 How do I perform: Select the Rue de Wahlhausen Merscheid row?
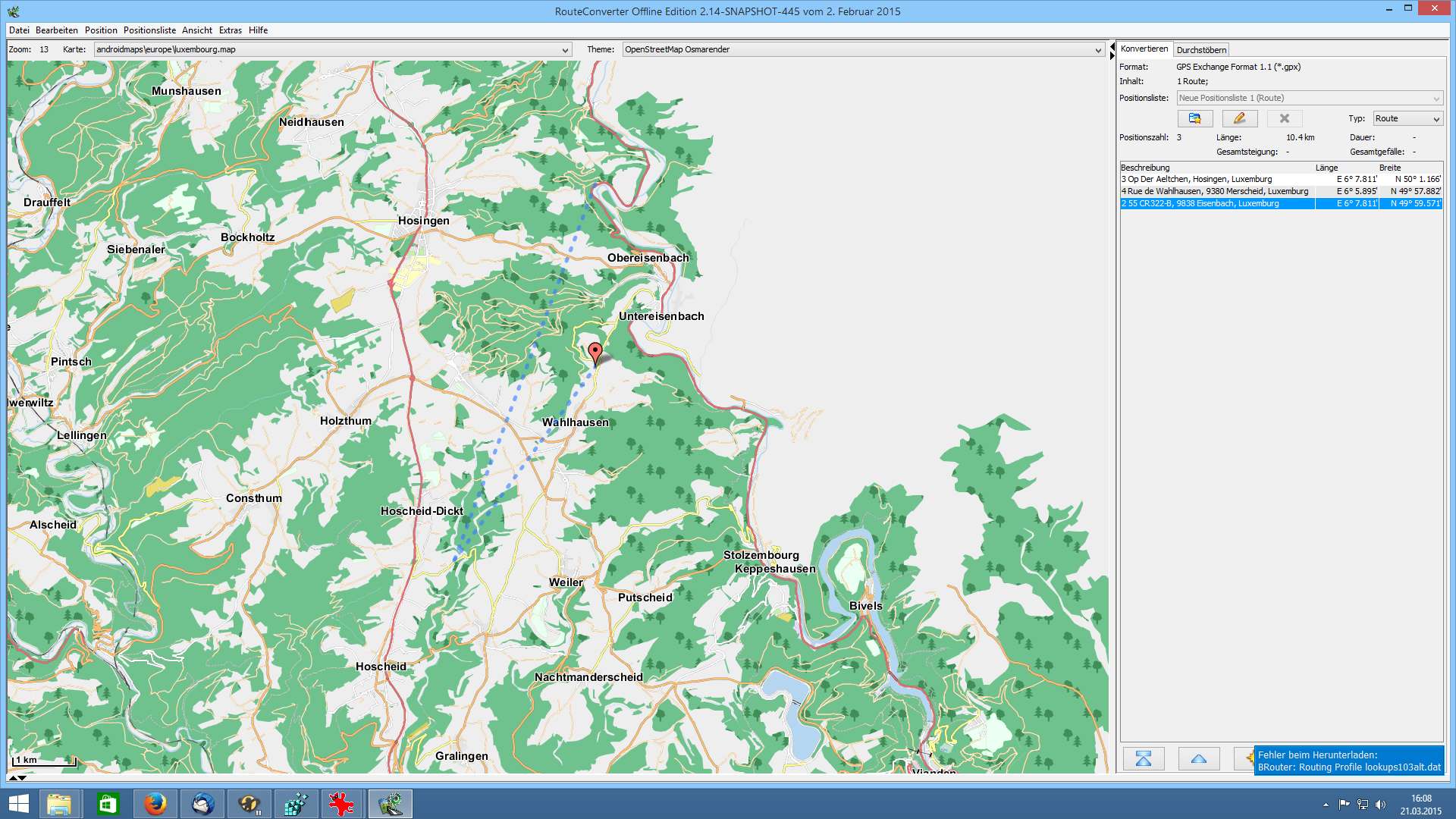(x=1217, y=191)
